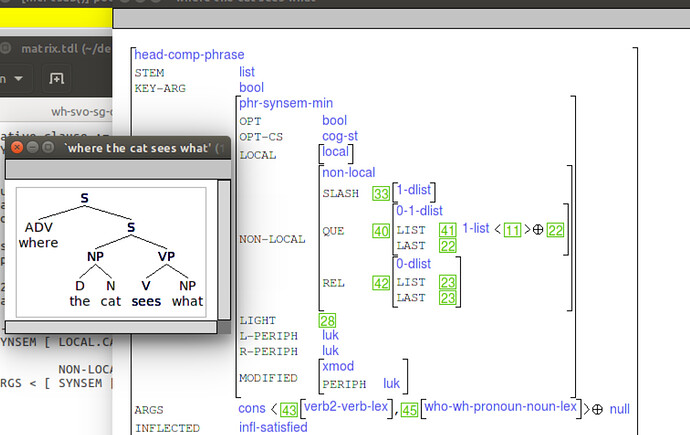This screenshot has height=435, width=690.
Task: Click the 'bool' value of KEY-ARG
Action: pyautogui.click(x=251, y=88)
